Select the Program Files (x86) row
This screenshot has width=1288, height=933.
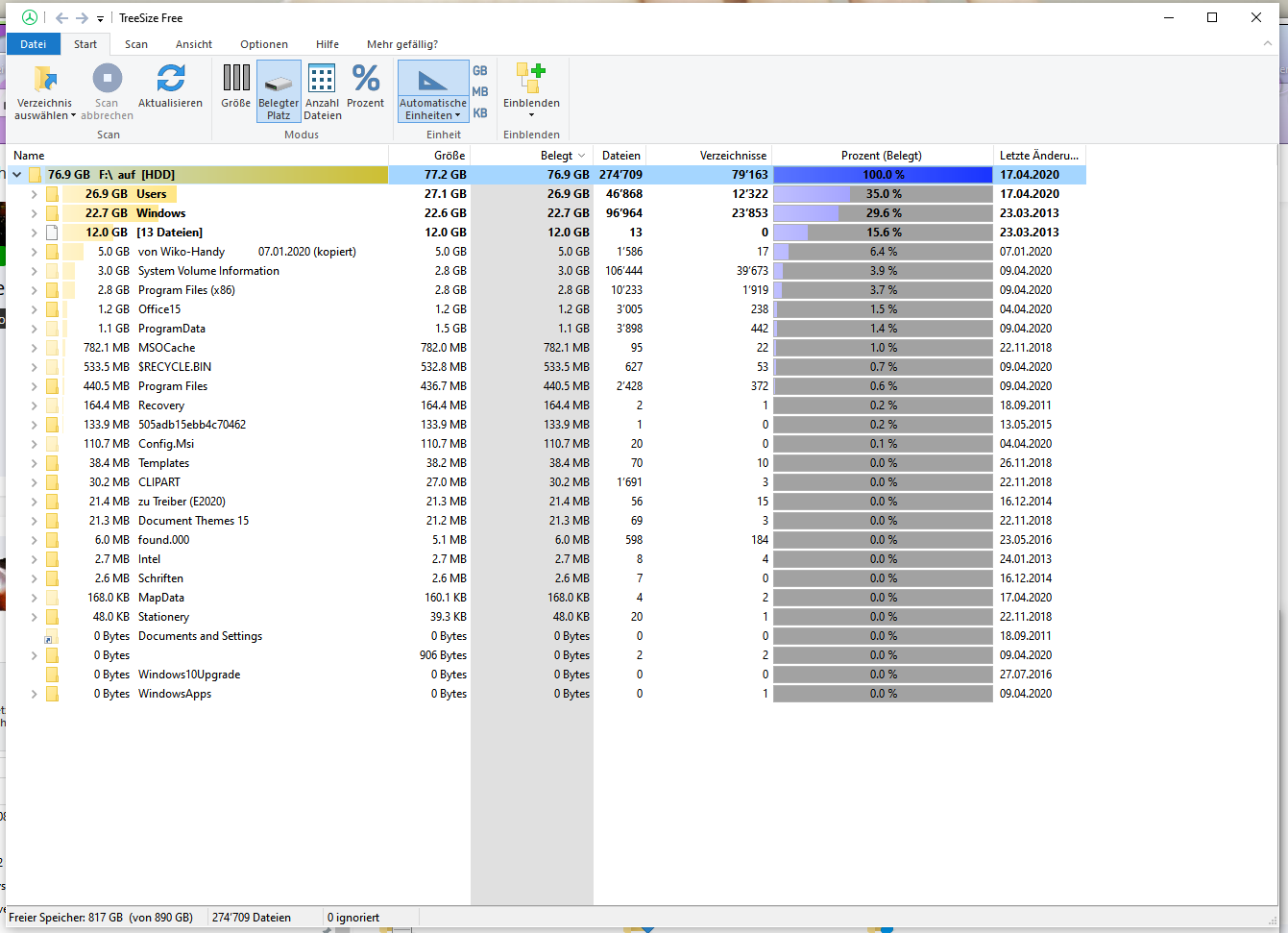186,290
